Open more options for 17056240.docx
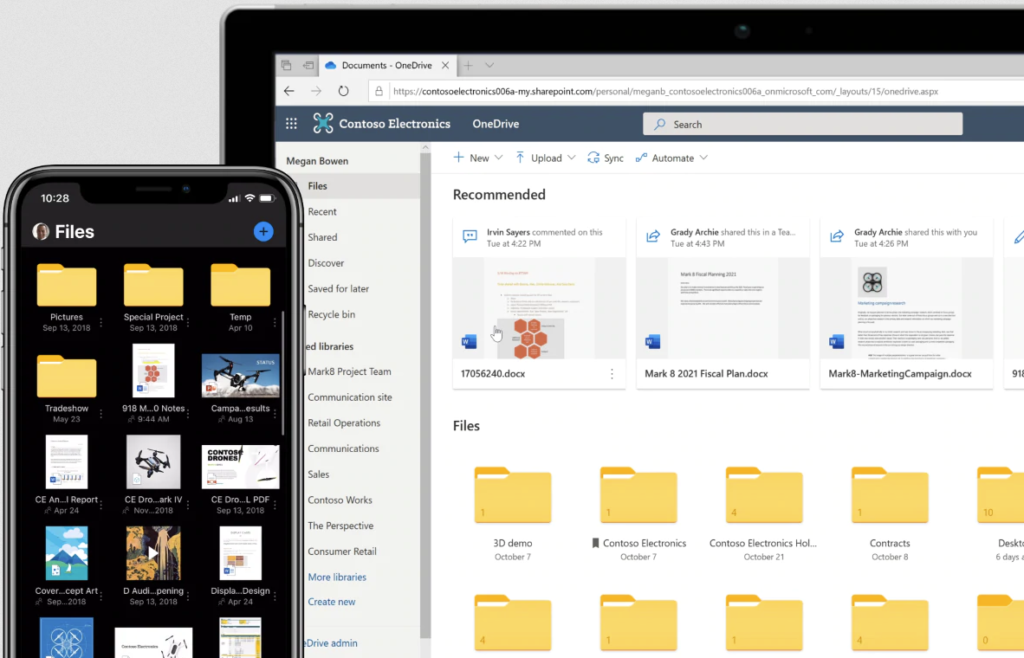Screen dimensions: 1024x658 (612, 374)
